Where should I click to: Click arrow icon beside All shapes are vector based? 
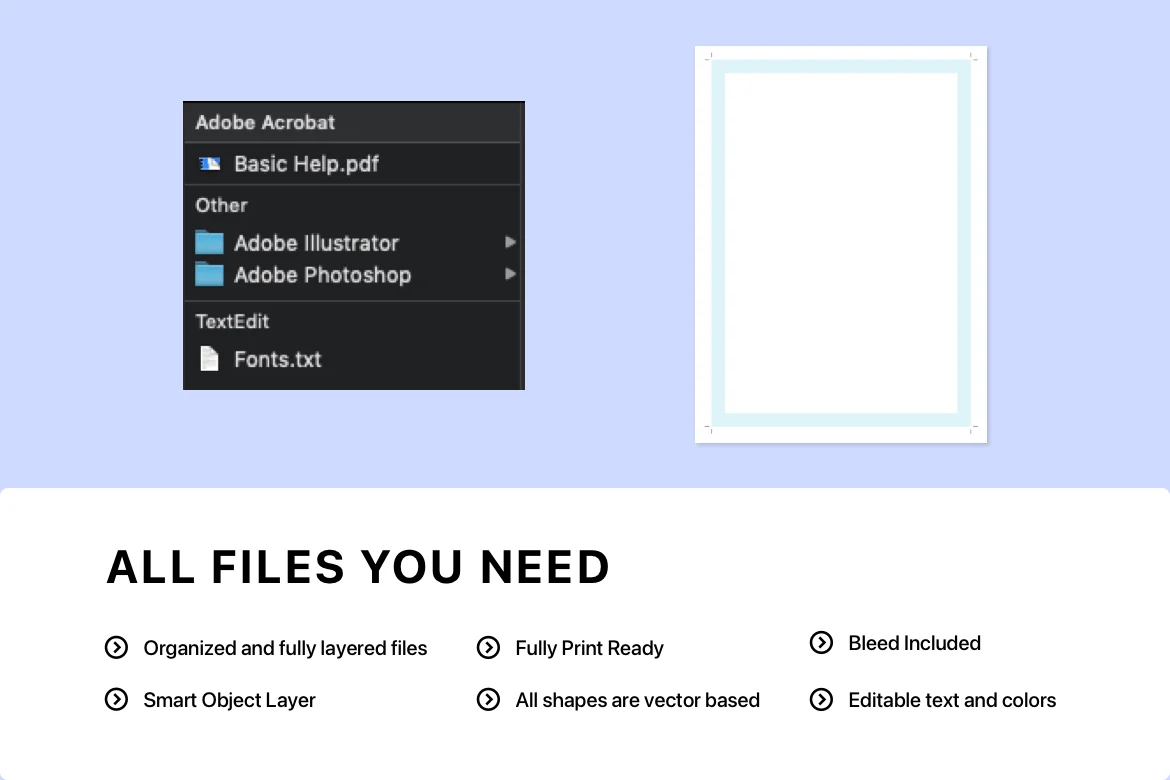(489, 699)
